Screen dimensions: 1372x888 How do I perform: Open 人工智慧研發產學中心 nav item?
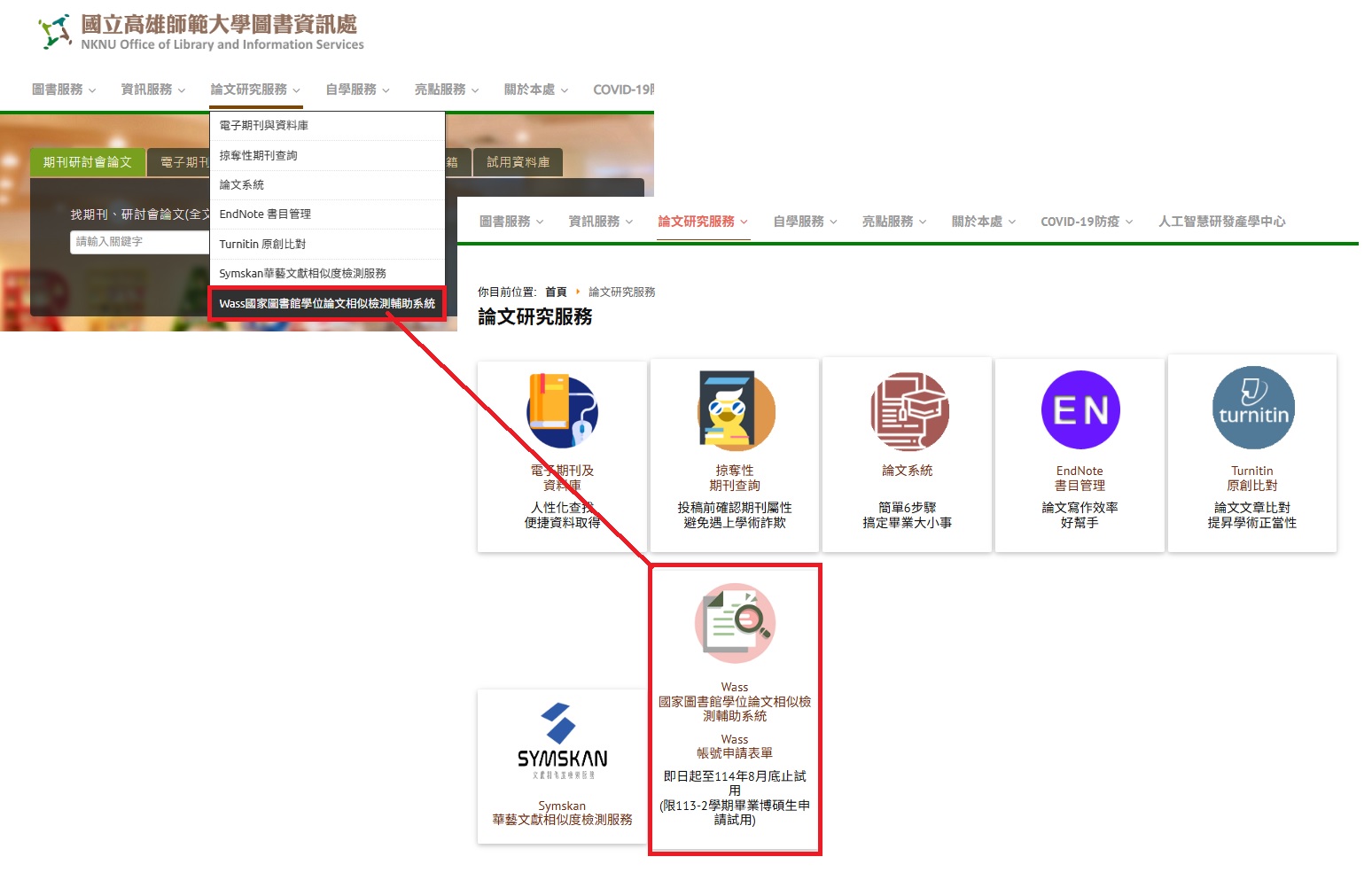click(x=1221, y=222)
